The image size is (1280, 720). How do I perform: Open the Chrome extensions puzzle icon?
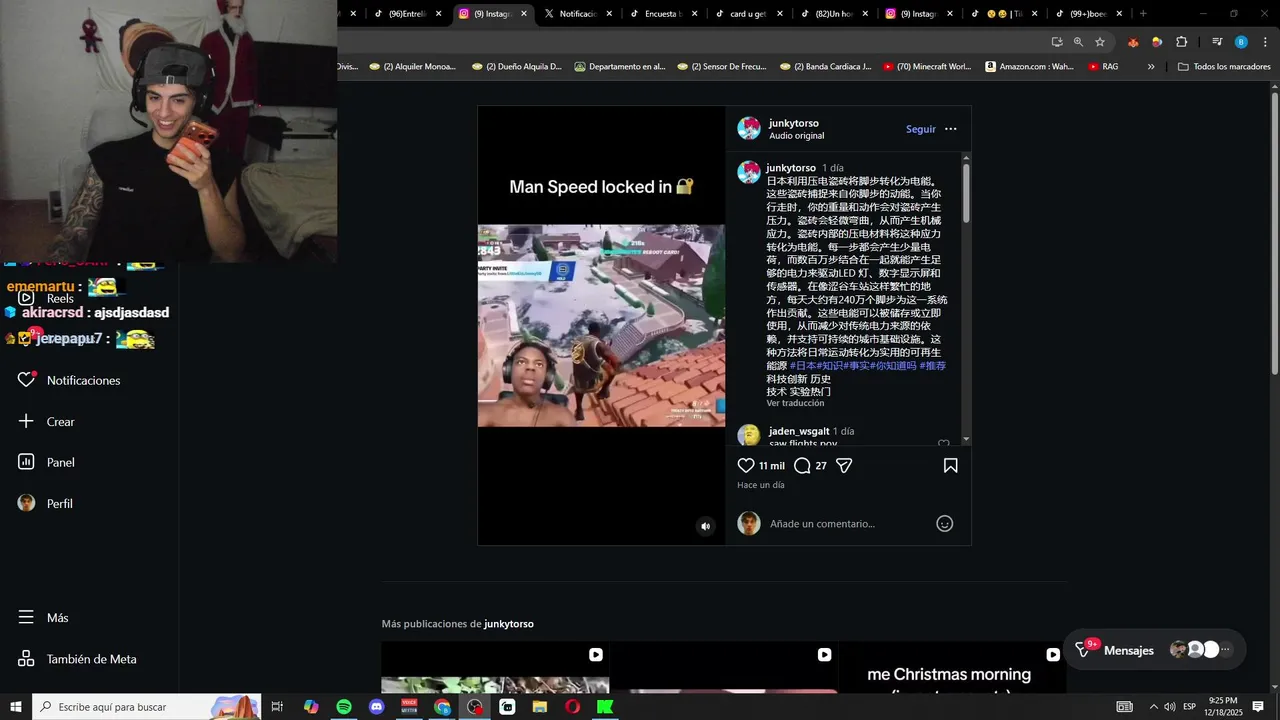coord(1181,42)
